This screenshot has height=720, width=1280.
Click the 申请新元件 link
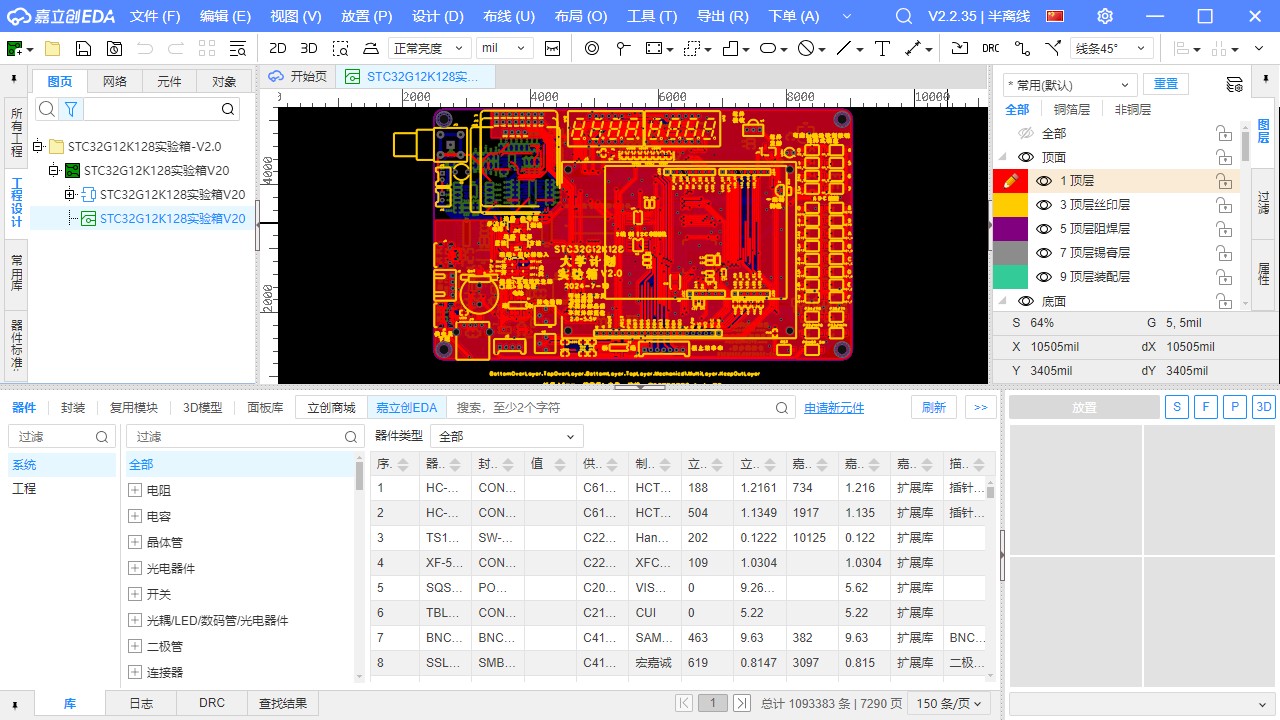[x=834, y=408]
